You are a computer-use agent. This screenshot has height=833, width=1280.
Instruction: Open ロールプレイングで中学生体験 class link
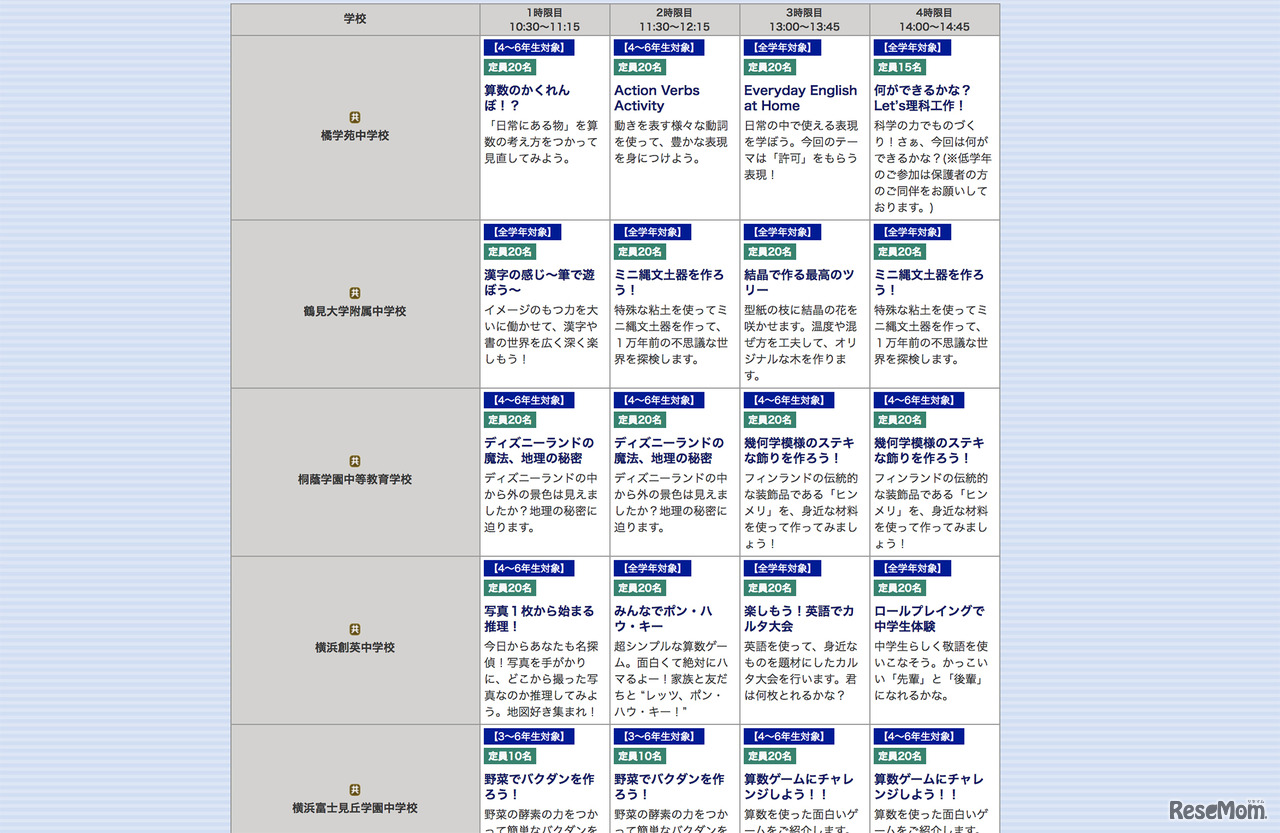(929, 618)
